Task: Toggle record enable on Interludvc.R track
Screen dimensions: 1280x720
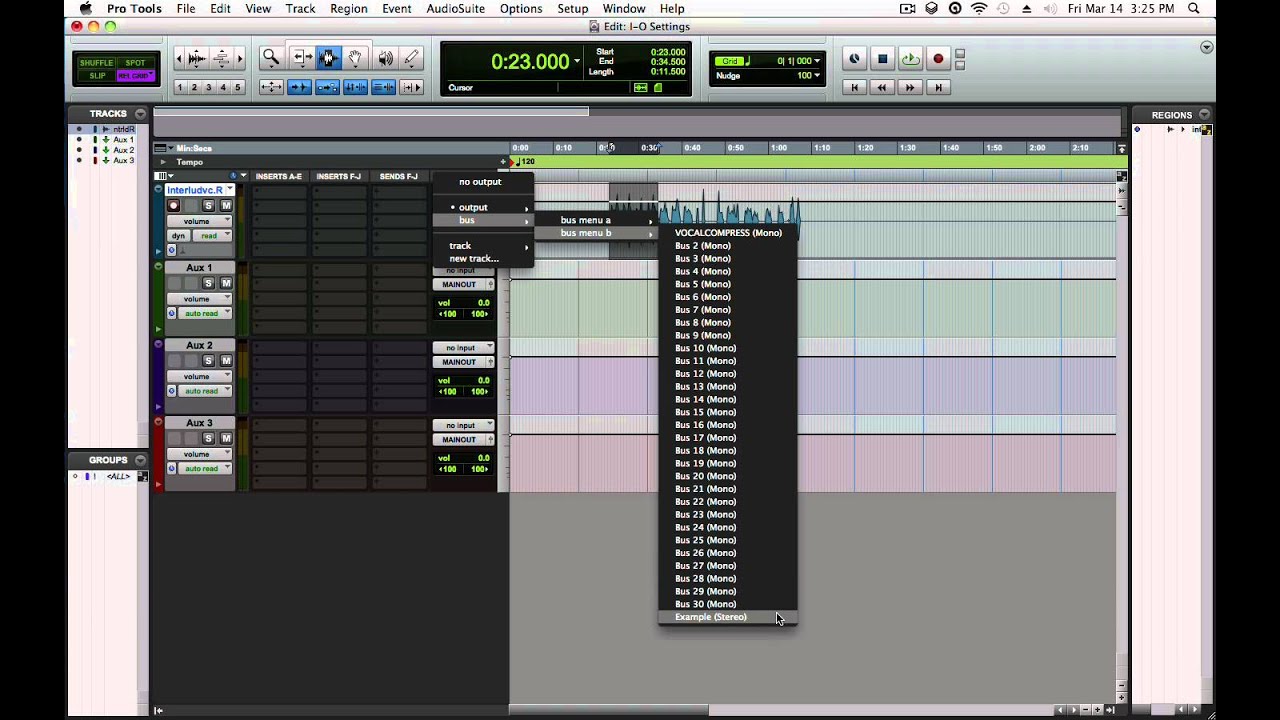Action: click(174, 205)
